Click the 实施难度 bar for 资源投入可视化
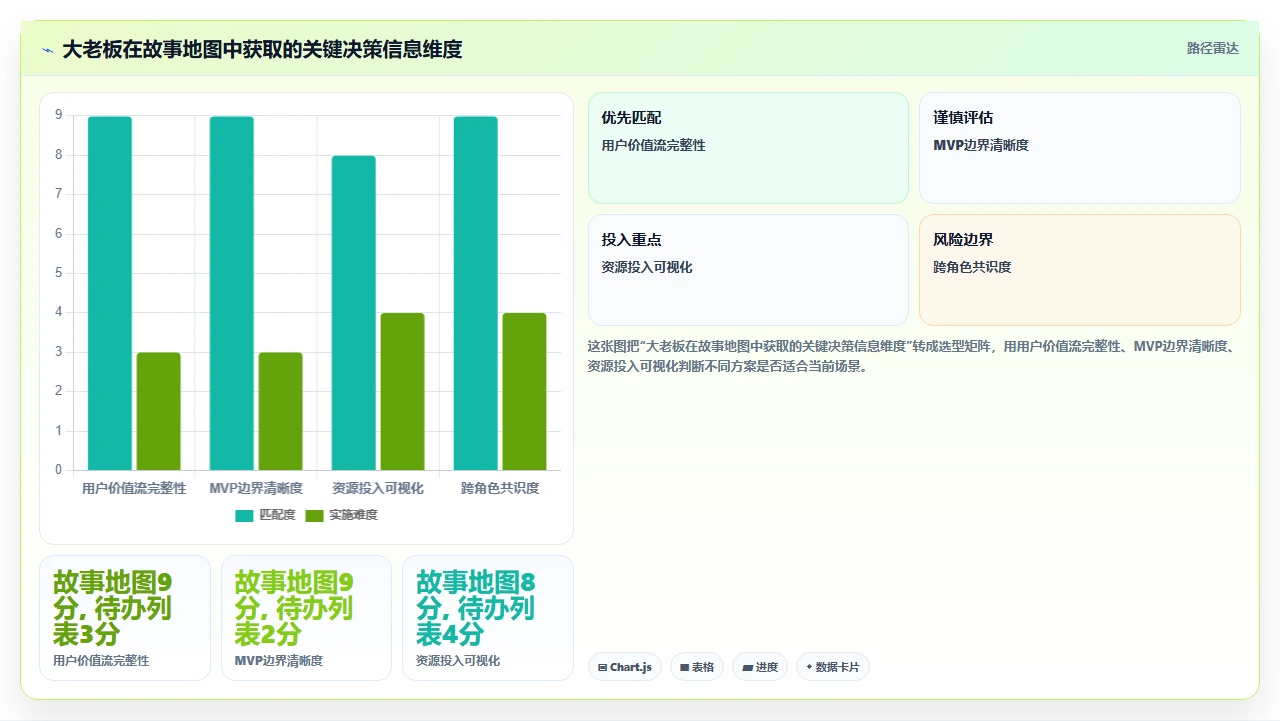The image size is (1280, 721). click(403, 392)
